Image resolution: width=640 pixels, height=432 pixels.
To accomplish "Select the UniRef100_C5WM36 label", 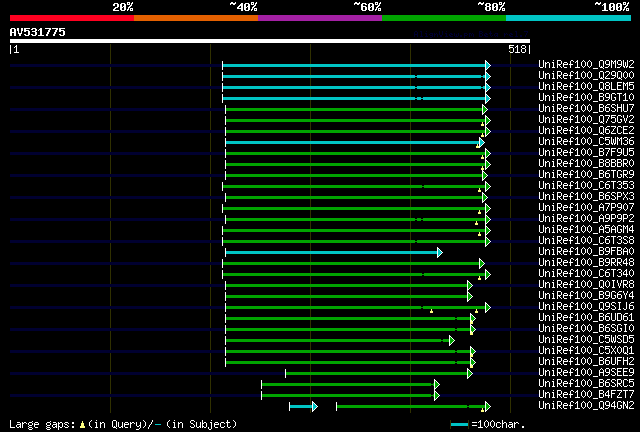I will pos(586,142).
